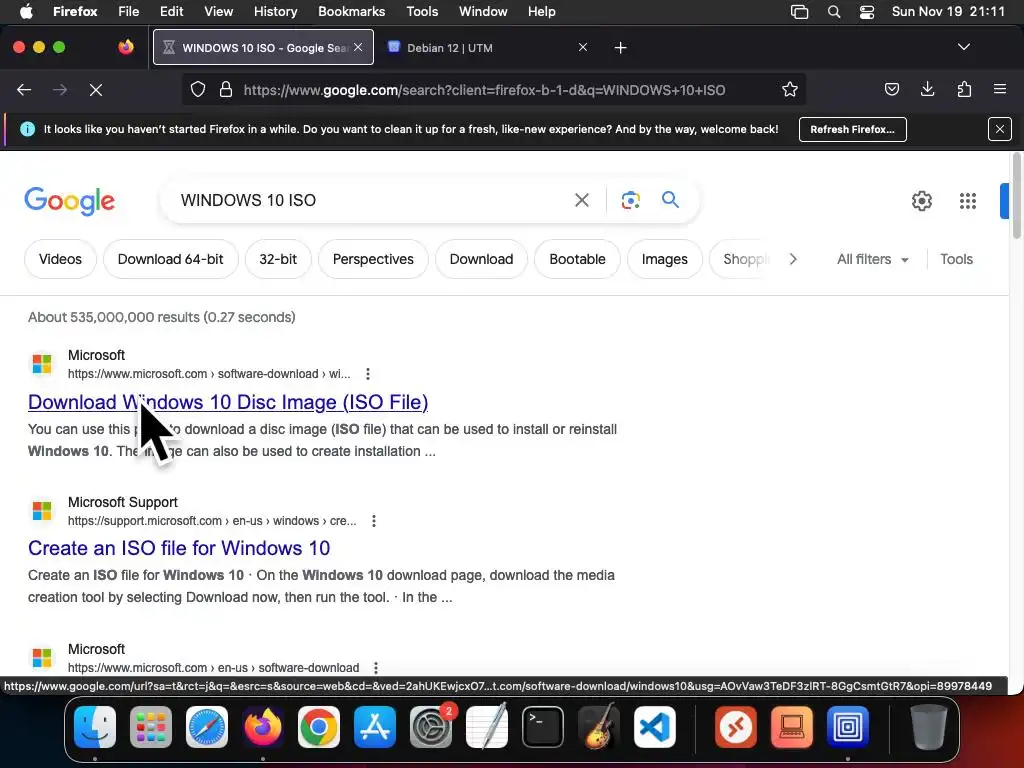This screenshot has height=768, width=1024.
Task: Open the Tools menu in menu bar
Action: [x=422, y=11]
